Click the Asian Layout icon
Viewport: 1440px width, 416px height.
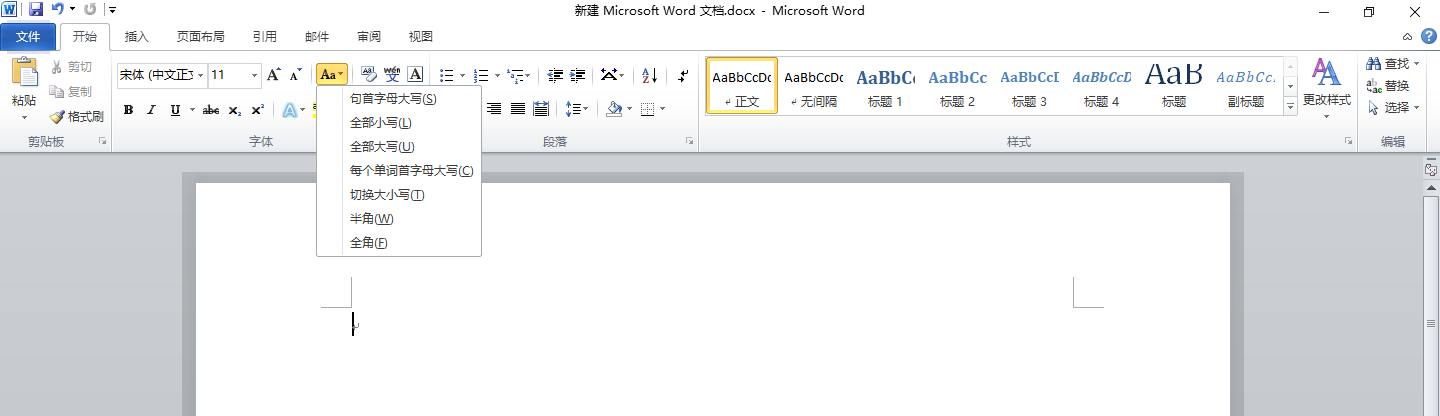pos(608,75)
